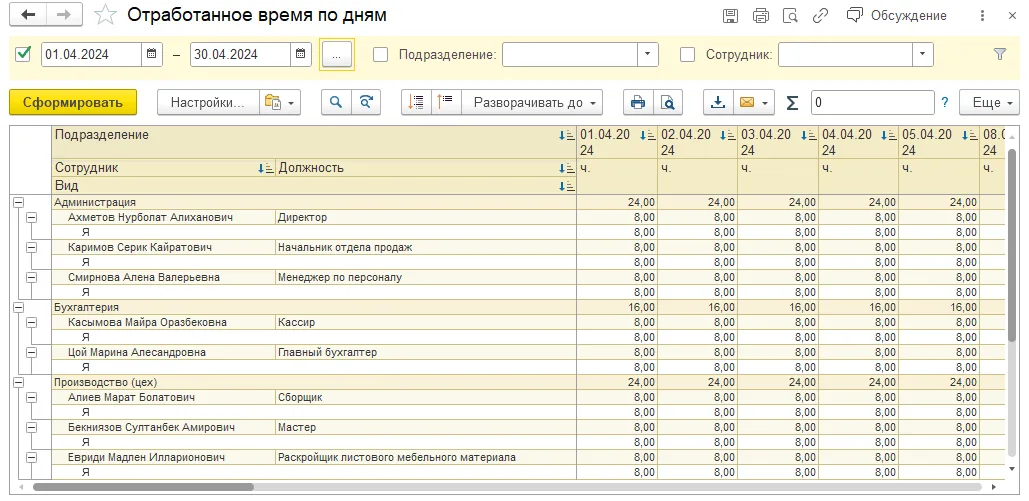Open the Подразделение dropdown list
The width and height of the screenshot is (1029, 501).
(x=648, y=54)
